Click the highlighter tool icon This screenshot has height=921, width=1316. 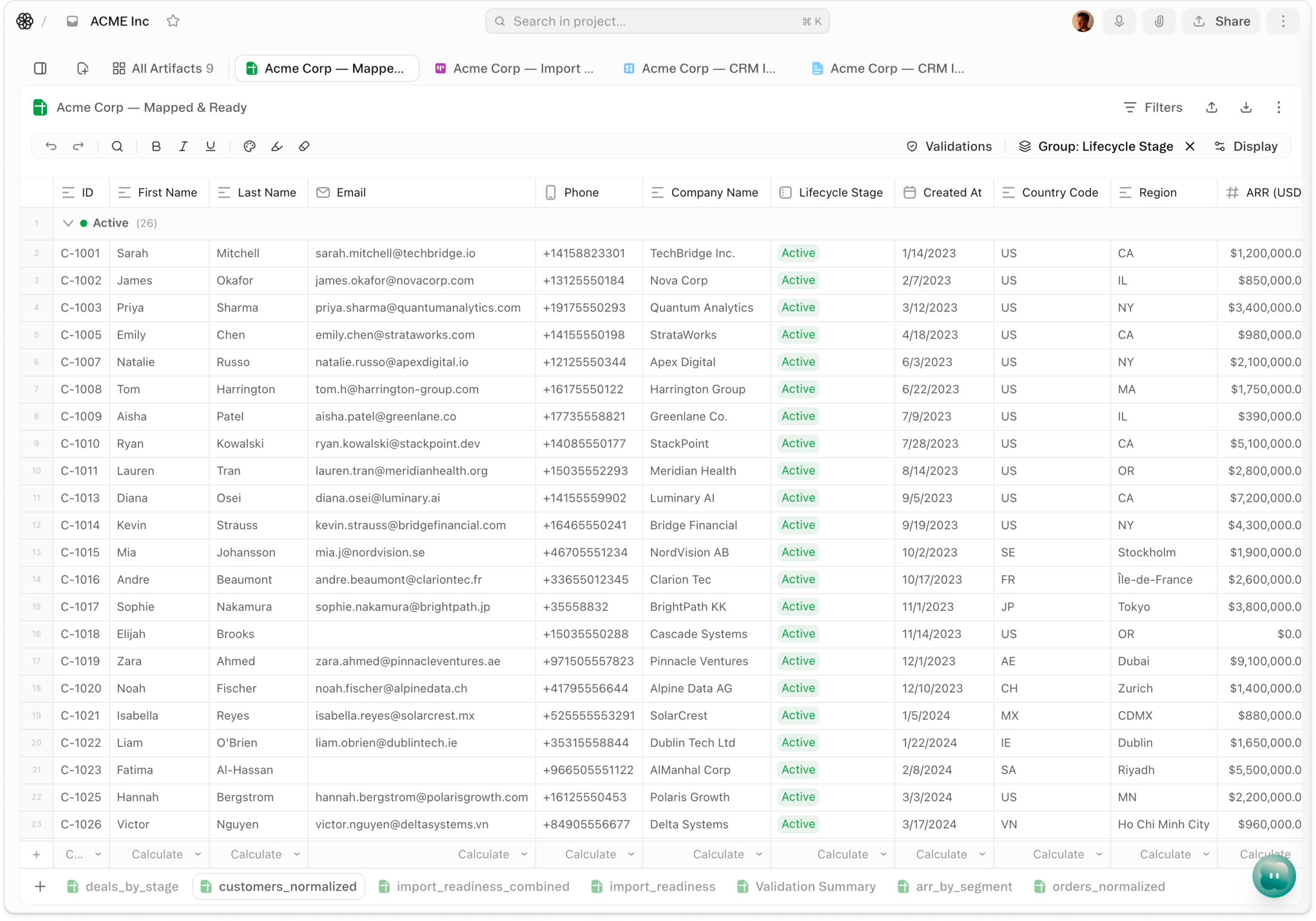pyautogui.click(x=277, y=146)
